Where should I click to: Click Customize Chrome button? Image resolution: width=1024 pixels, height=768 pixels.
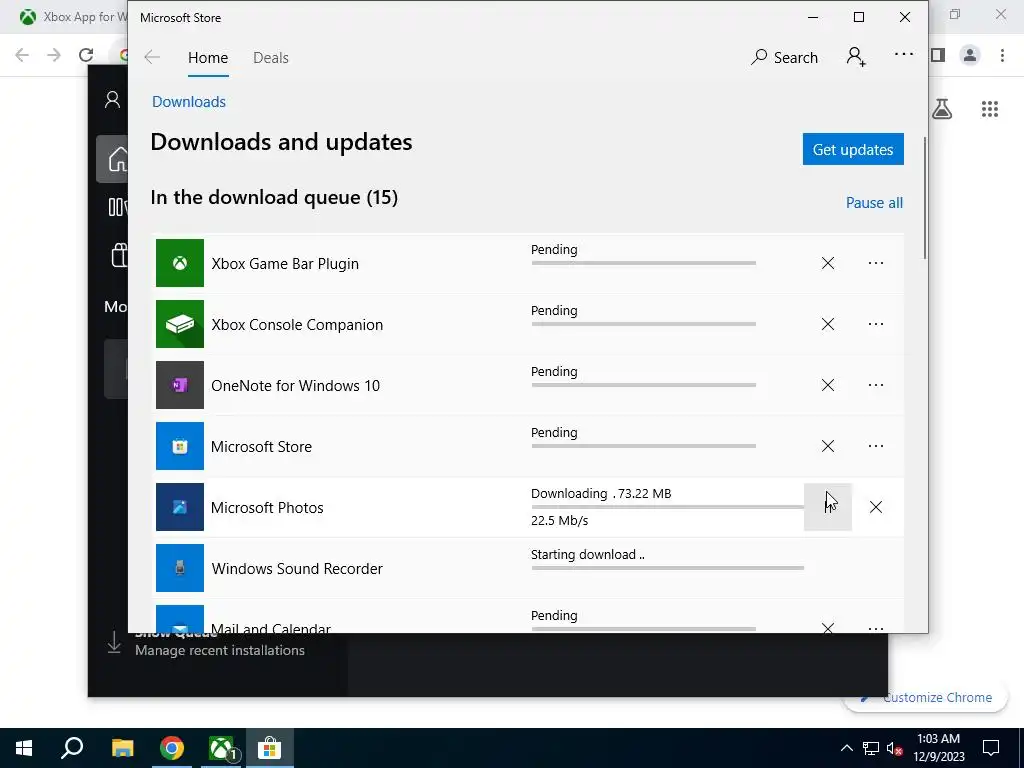coord(925,697)
